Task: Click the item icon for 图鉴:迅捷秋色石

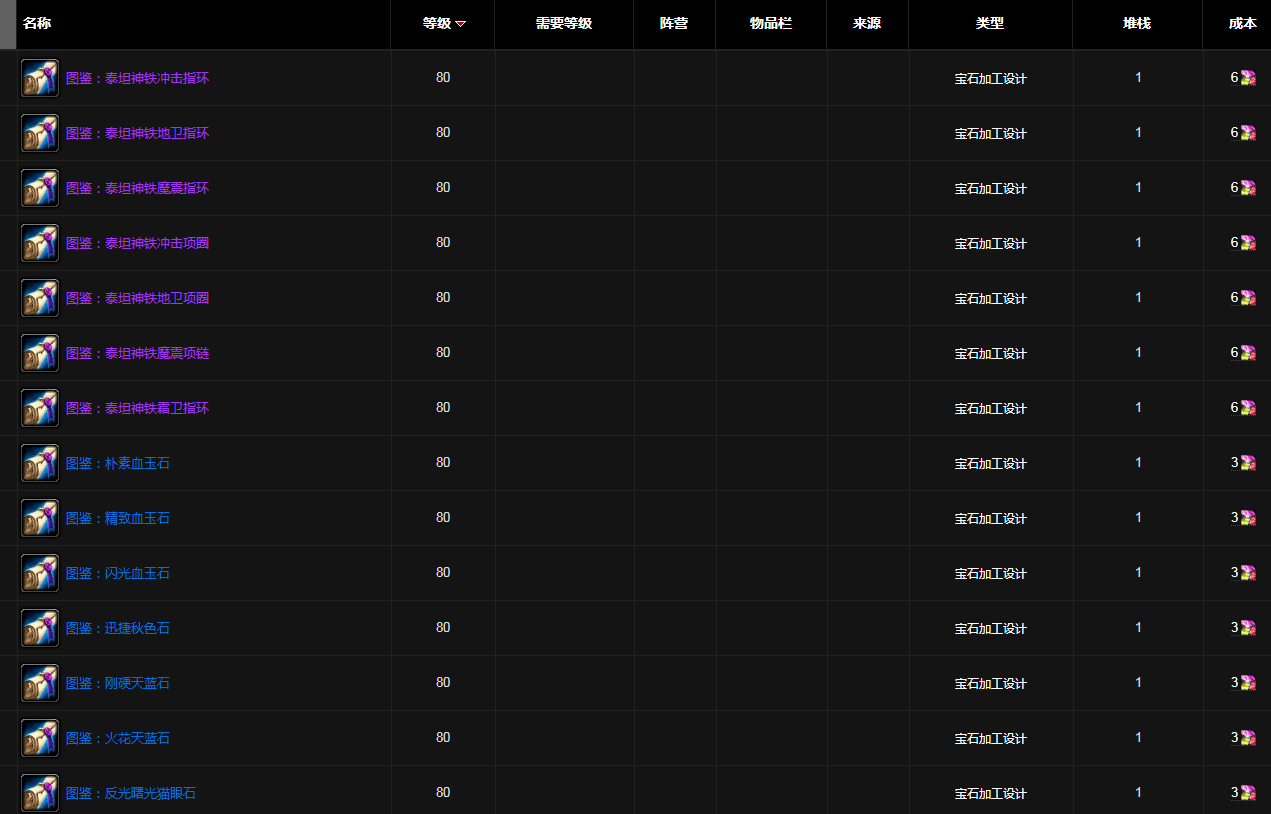Action: 40,628
